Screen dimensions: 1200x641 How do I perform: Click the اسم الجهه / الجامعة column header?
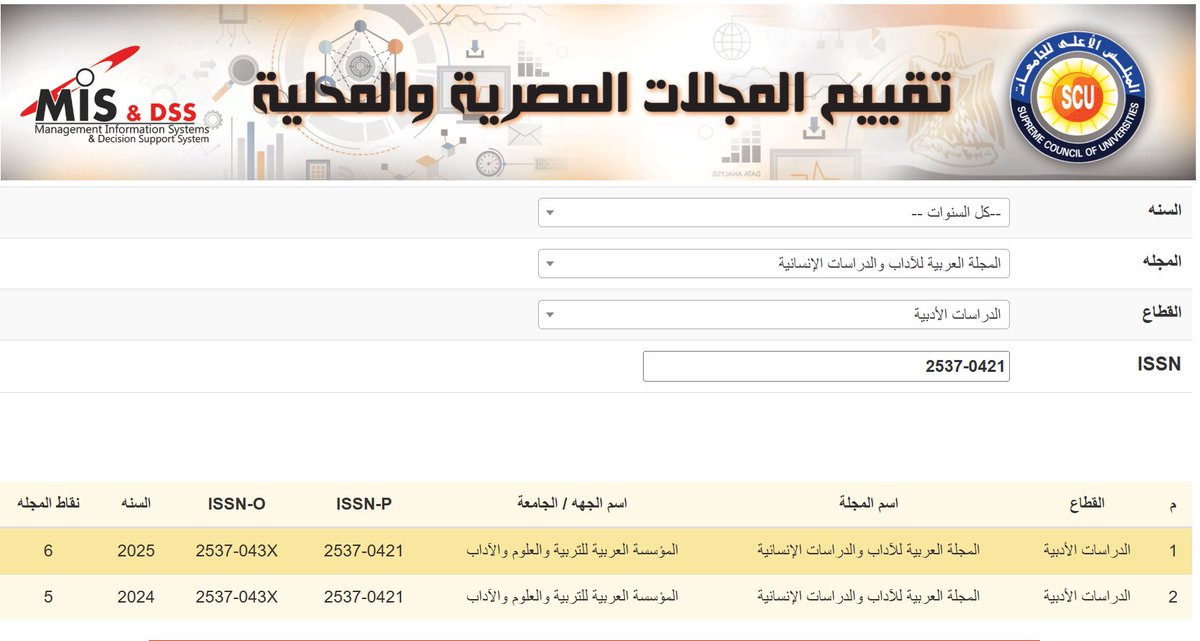572,504
